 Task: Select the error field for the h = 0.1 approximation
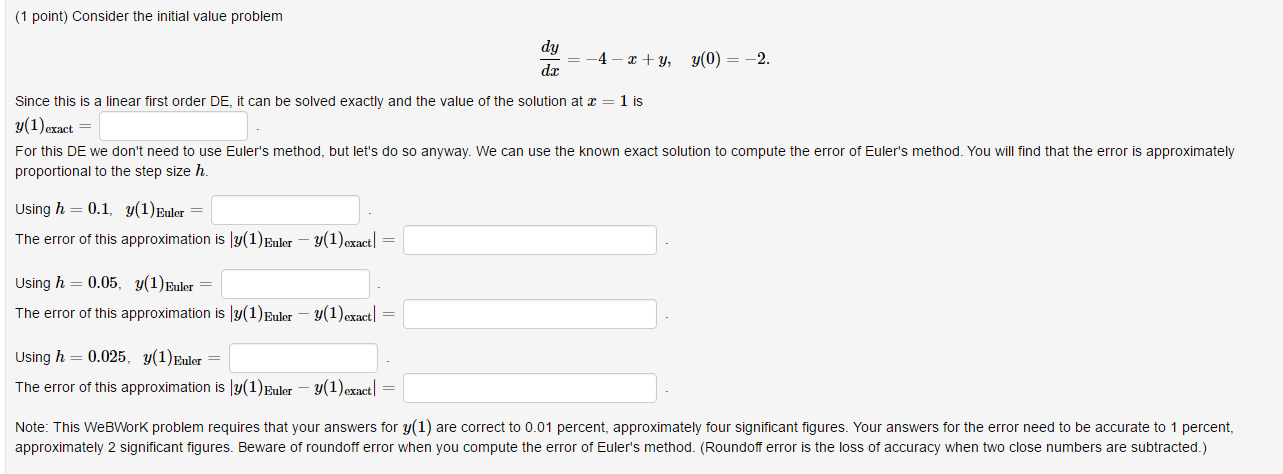coord(531,240)
